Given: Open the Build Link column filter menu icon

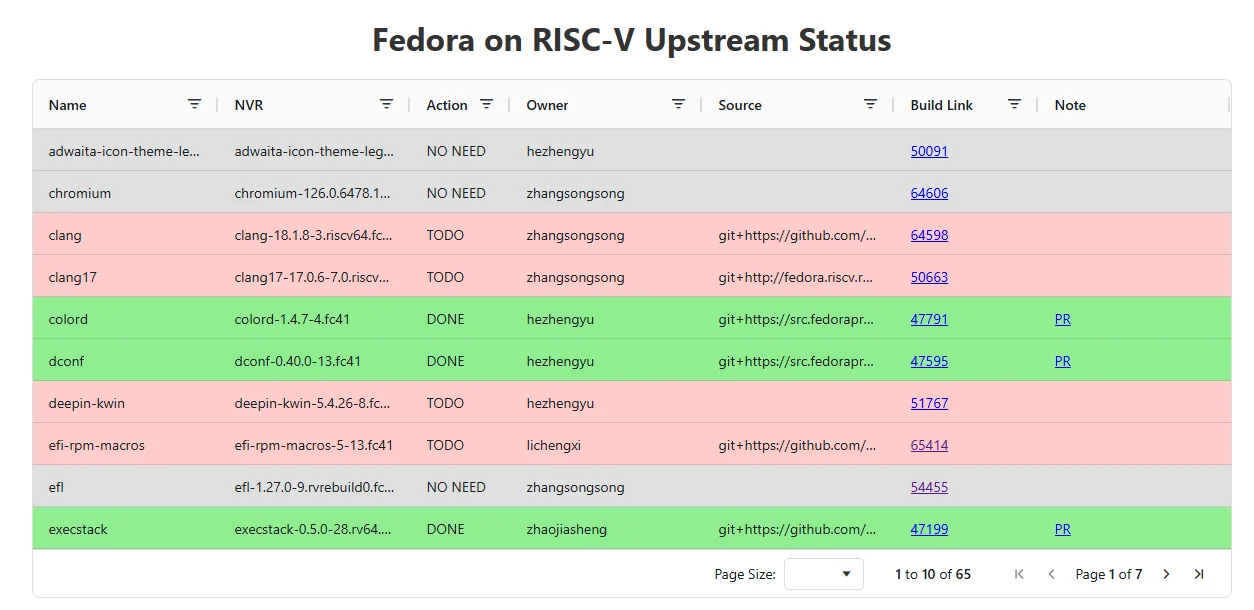Looking at the screenshot, I should (1014, 104).
